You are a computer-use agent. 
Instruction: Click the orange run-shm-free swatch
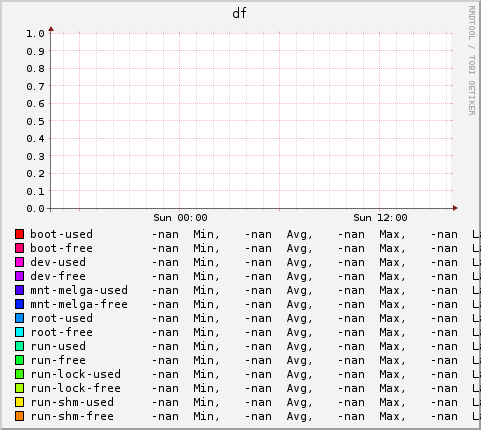point(19,416)
